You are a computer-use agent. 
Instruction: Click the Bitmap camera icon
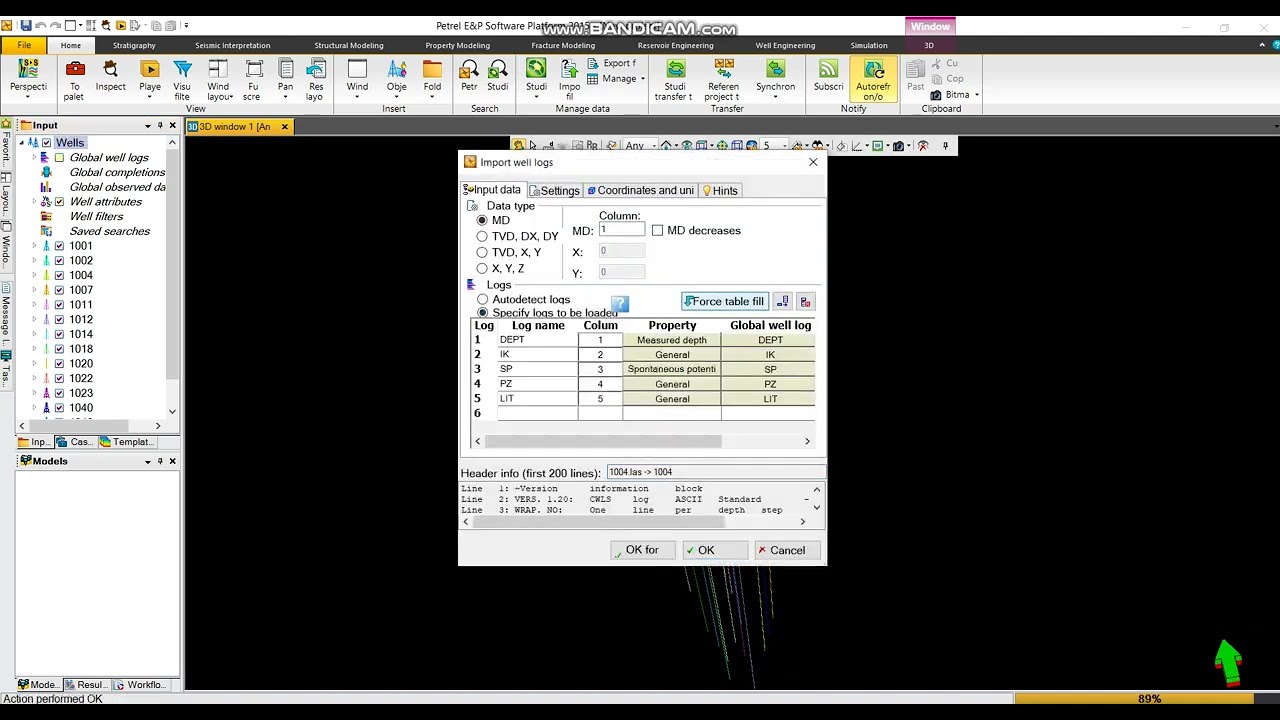[x=936, y=95]
